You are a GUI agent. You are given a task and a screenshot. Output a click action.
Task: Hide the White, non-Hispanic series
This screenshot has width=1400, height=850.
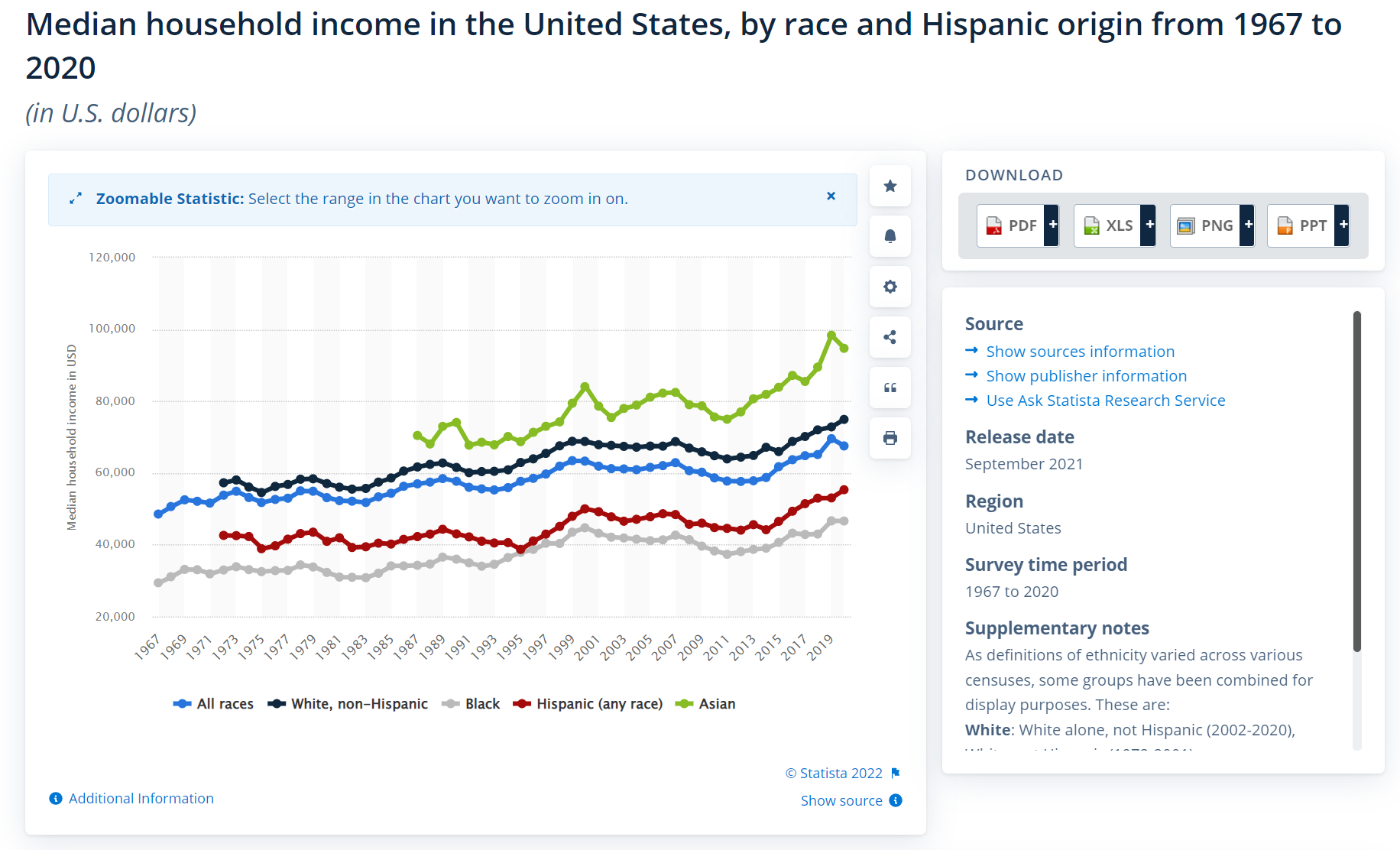point(348,704)
